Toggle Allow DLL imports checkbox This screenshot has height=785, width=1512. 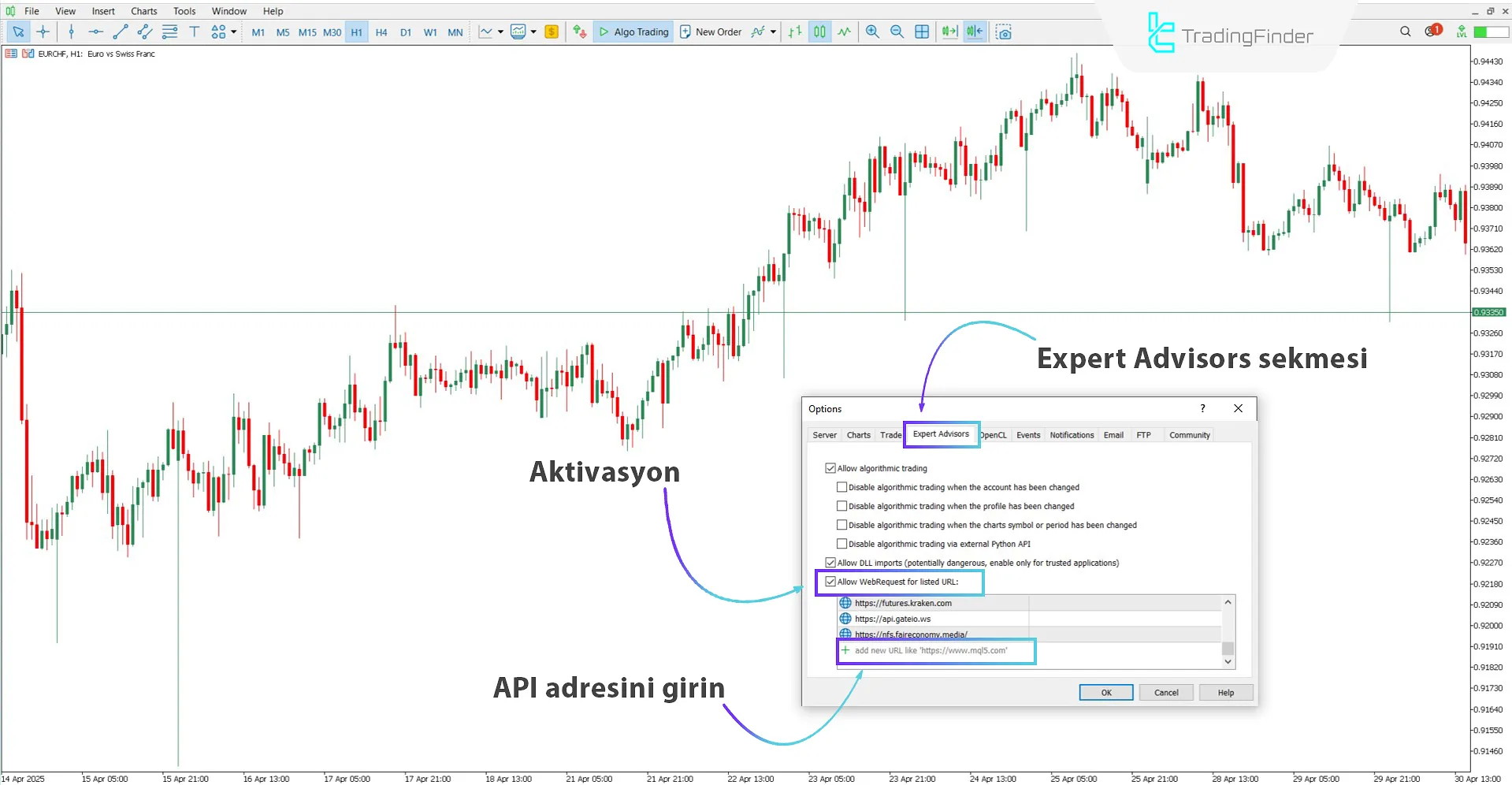(830, 563)
